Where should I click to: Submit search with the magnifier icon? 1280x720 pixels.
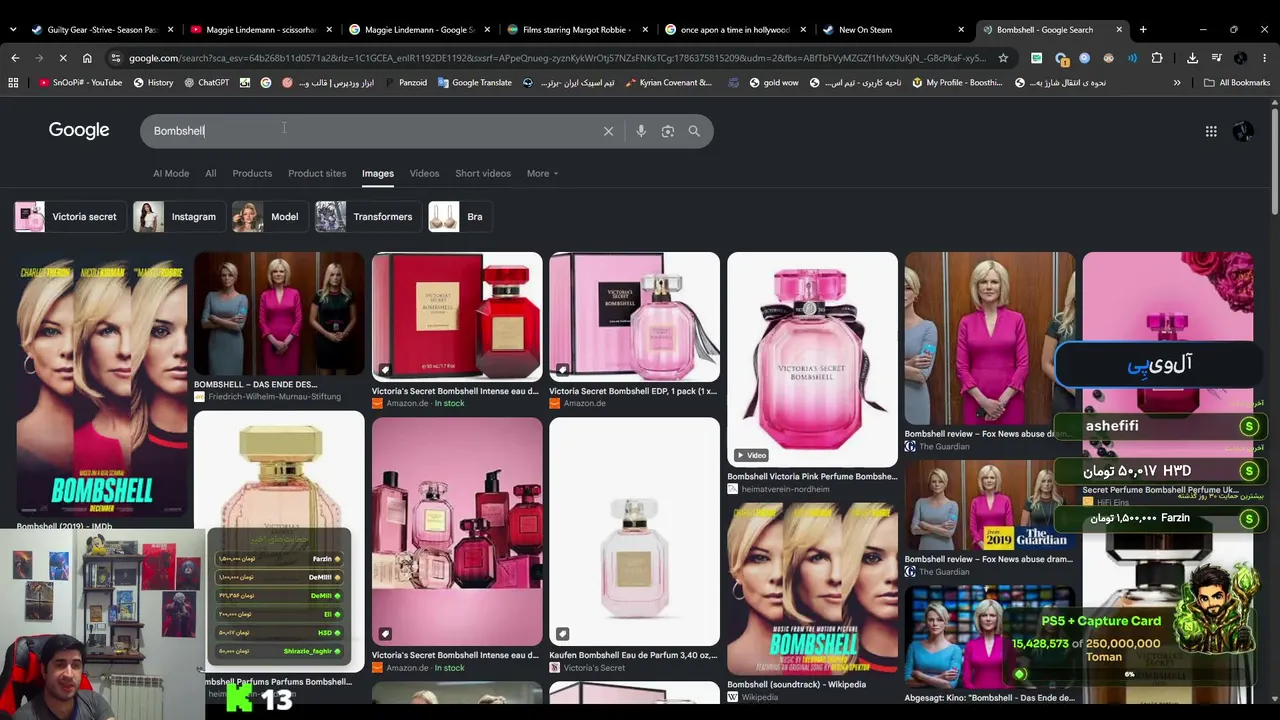coord(694,131)
